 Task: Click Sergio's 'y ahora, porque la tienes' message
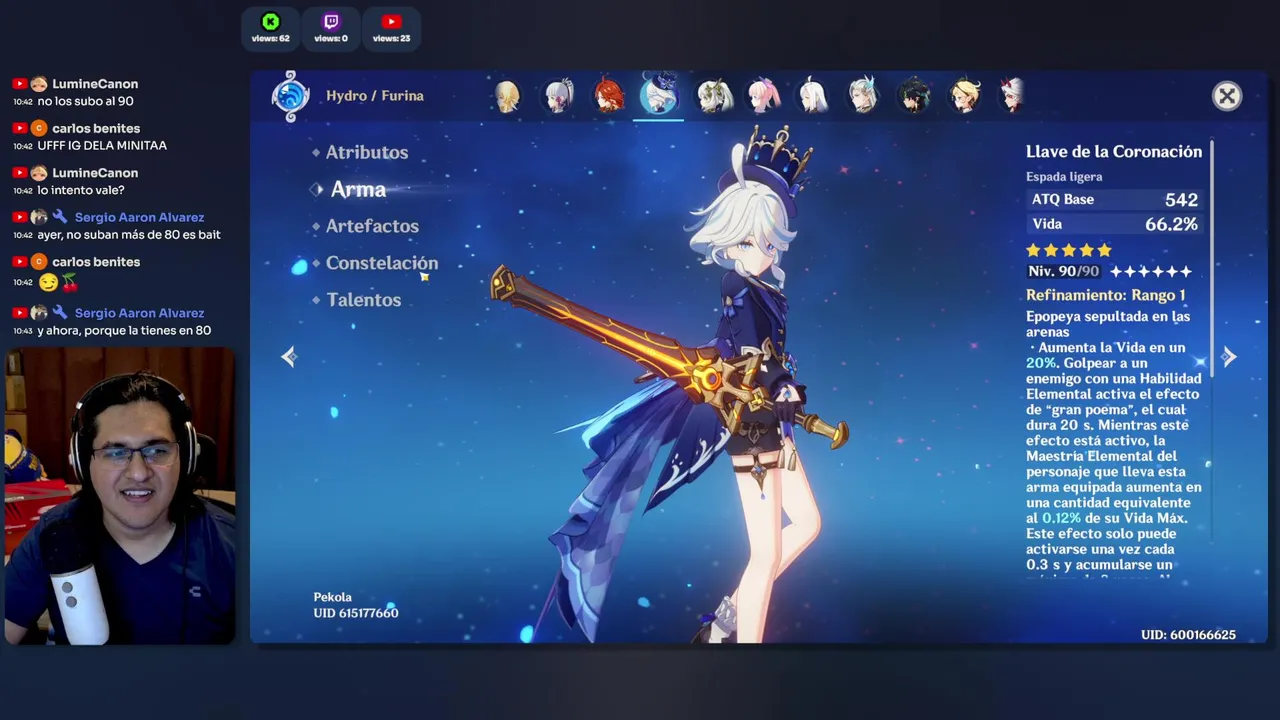click(124, 331)
